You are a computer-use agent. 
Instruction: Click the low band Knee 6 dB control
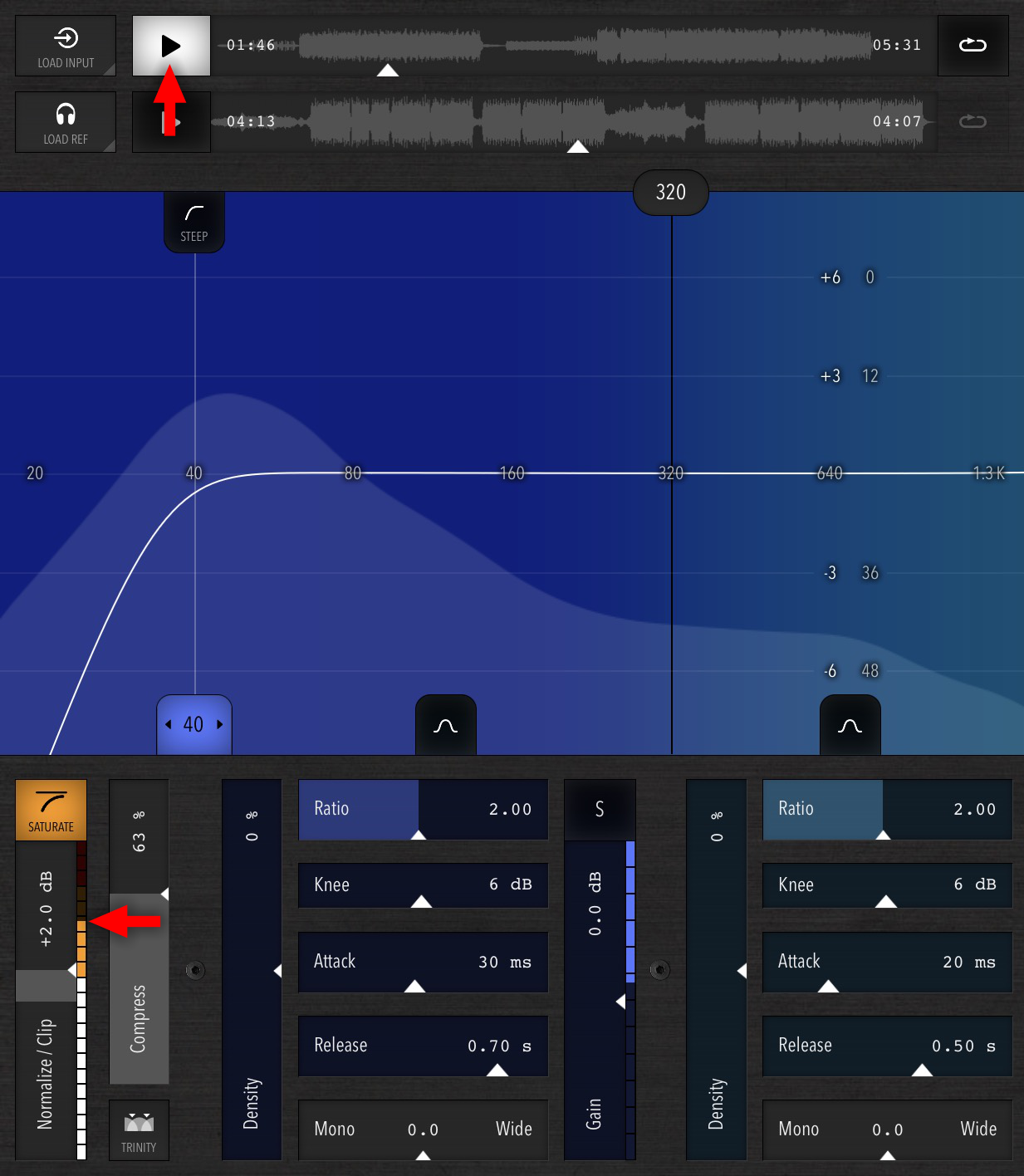[424, 885]
